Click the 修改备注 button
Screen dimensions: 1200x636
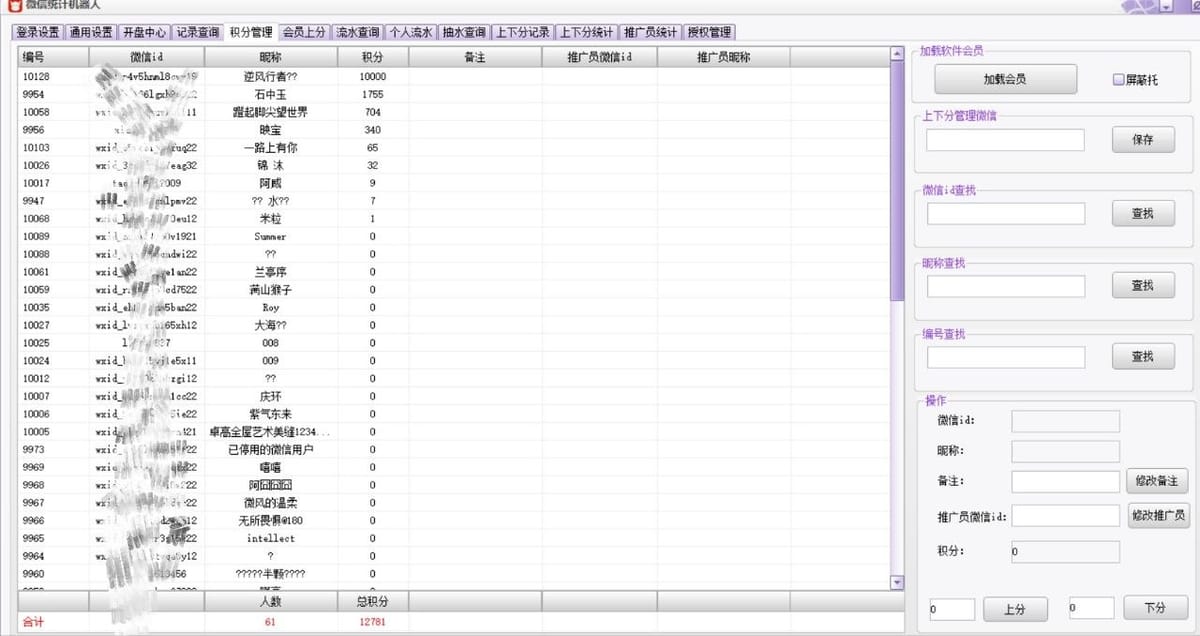click(x=1157, y=481)
